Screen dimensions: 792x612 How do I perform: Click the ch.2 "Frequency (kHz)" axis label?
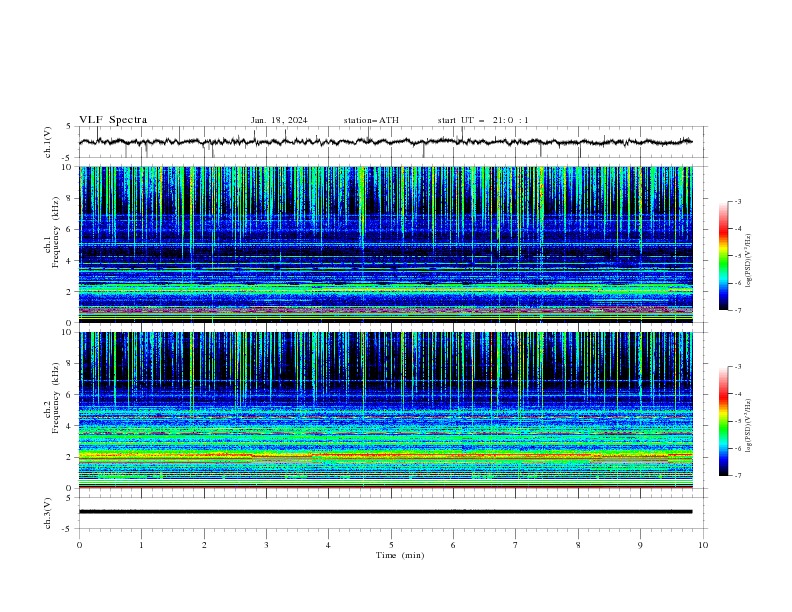(56, 397)
